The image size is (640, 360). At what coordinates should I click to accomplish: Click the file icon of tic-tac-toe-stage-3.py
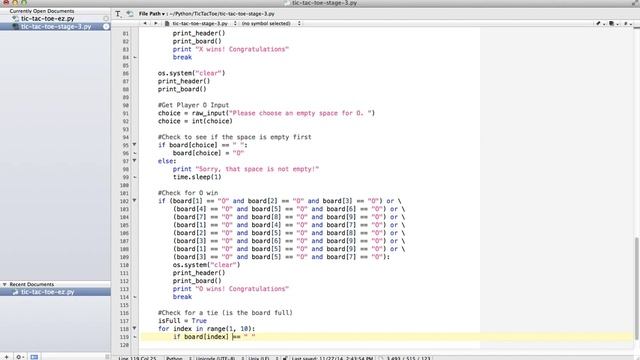point(16,27)
